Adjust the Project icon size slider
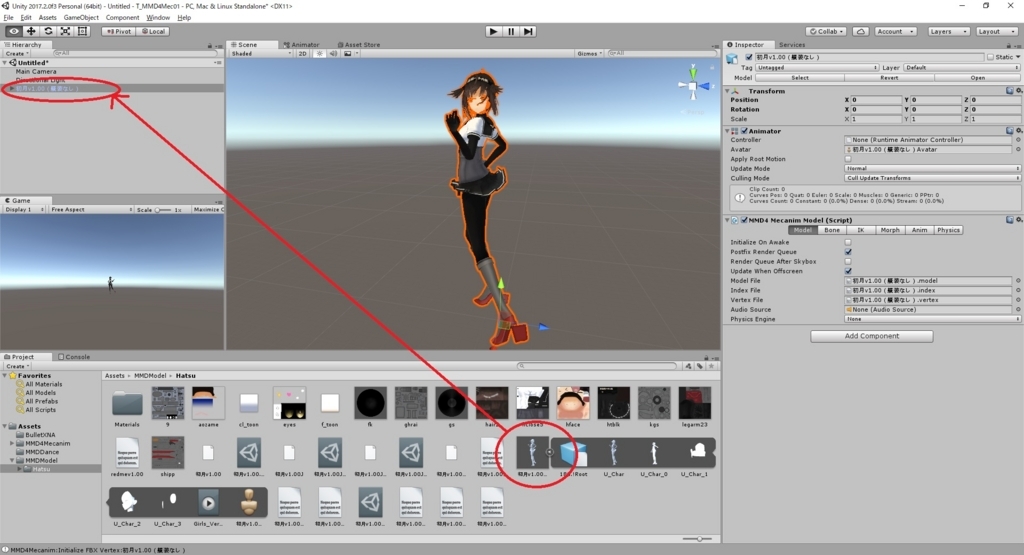 pyautogui.click(x=697, y=539)
